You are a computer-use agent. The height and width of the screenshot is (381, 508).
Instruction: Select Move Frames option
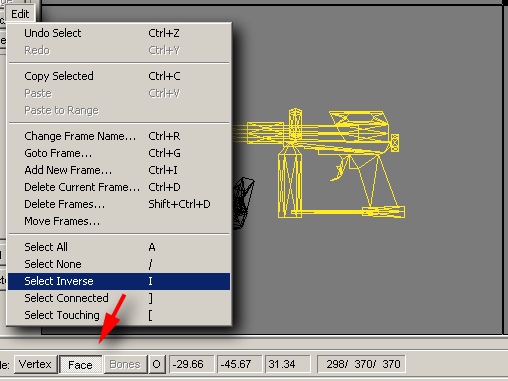pyautogui.click(x=119, y=221)
